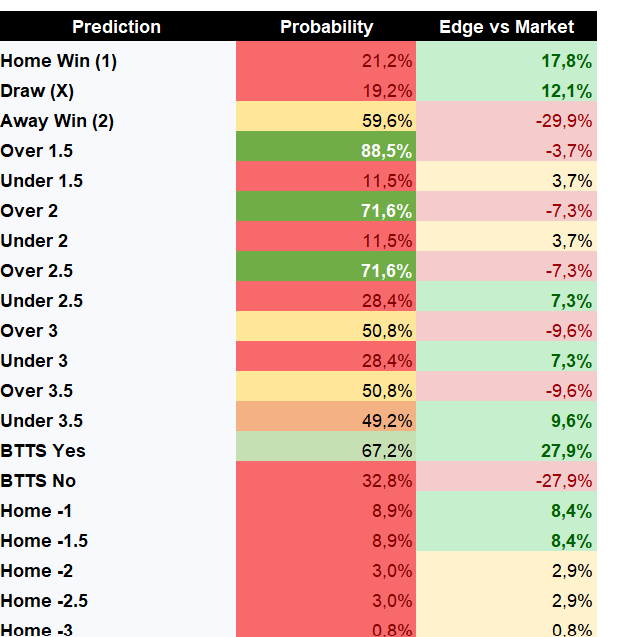Select the Over 1.5 probability cell 88,5%
Screen dimensions: 622x637
[326, 151]
